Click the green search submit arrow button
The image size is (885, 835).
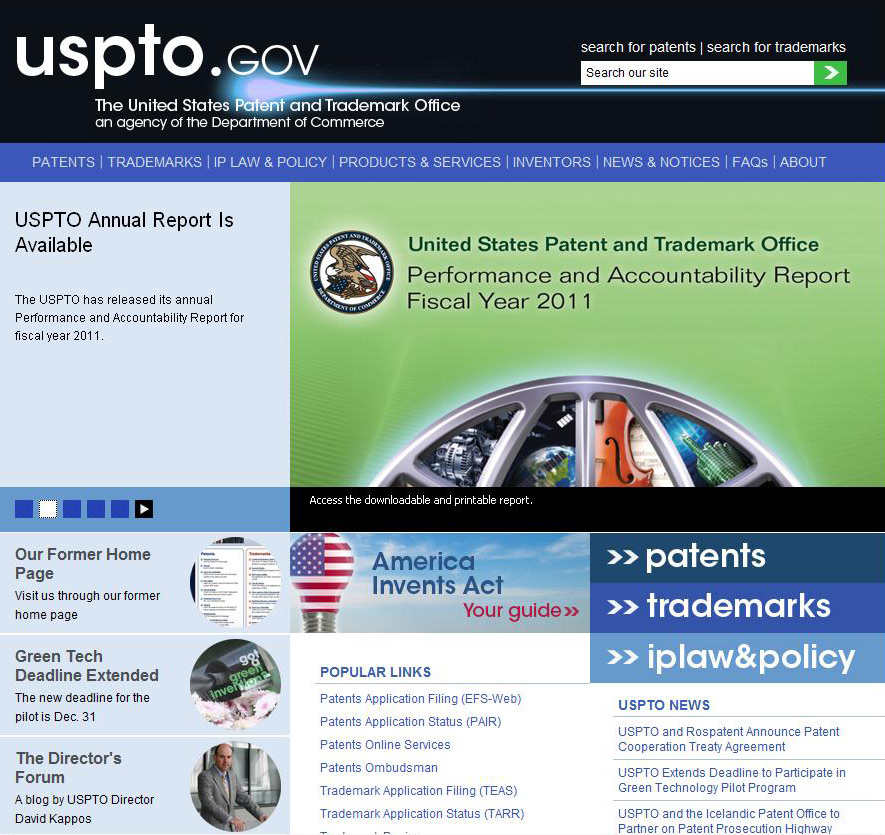point(830,73)
